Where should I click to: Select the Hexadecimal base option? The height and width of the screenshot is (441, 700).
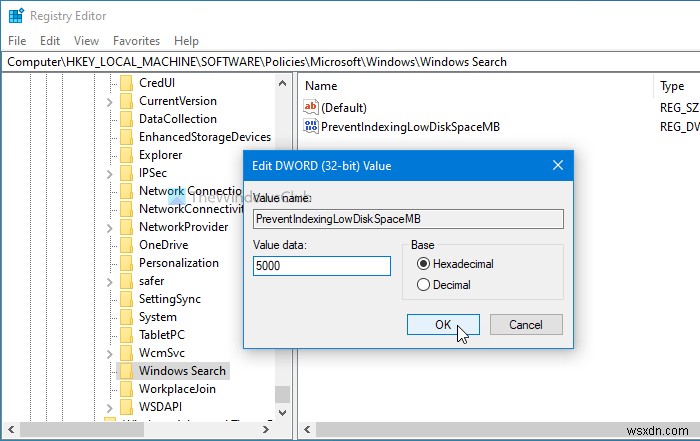423,264
